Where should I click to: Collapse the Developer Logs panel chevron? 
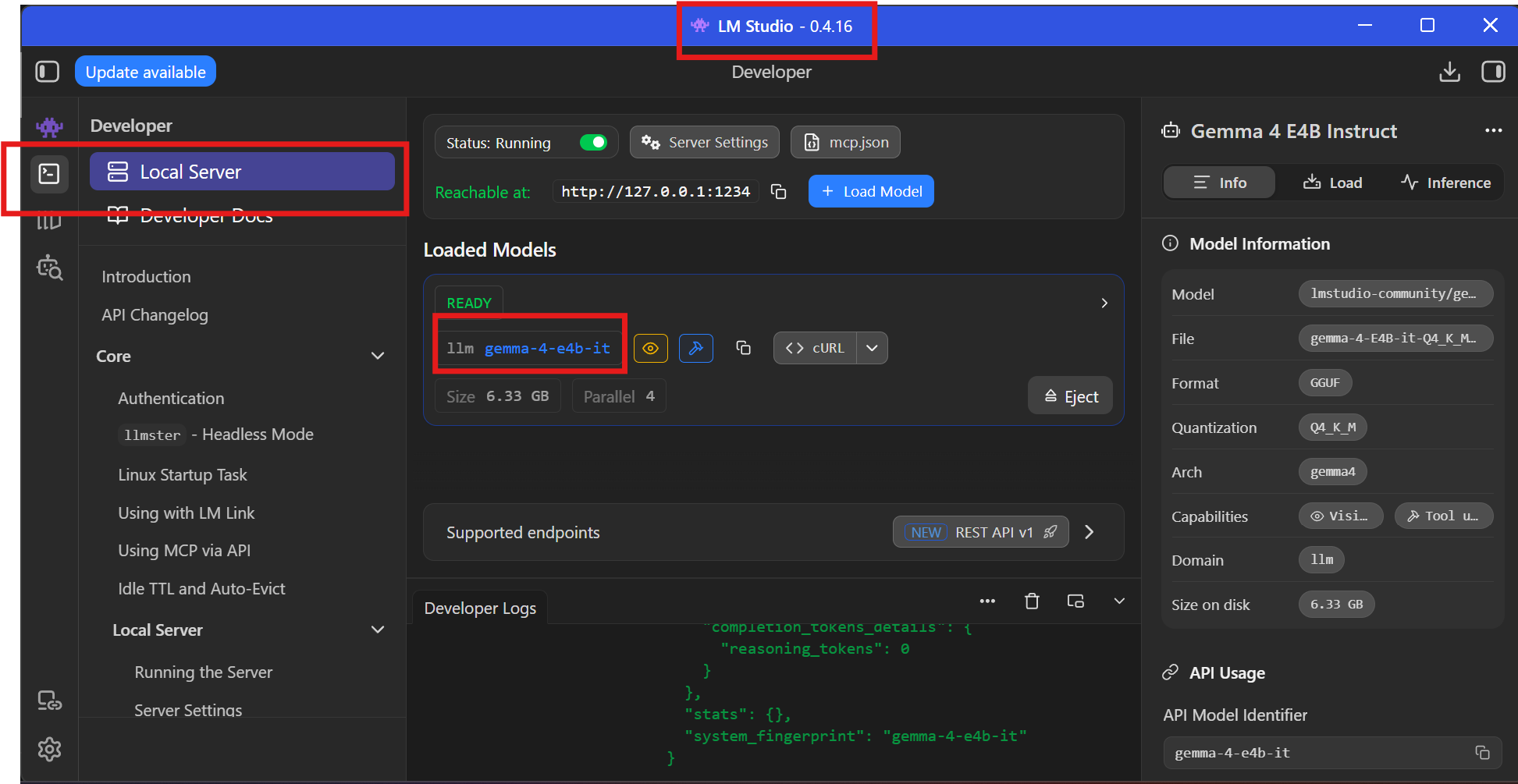tap(1119, 601)
